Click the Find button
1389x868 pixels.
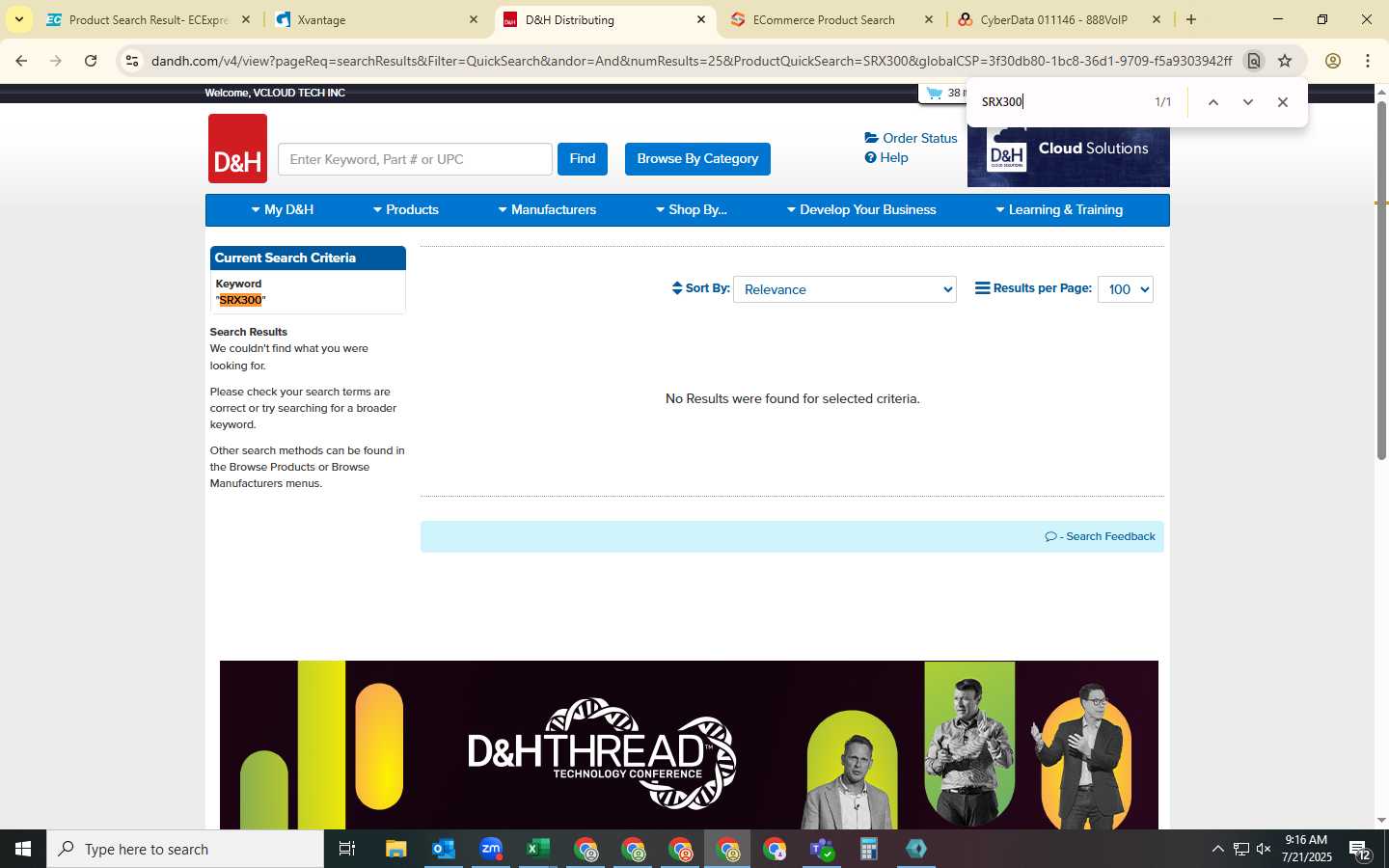pos(583,159)
